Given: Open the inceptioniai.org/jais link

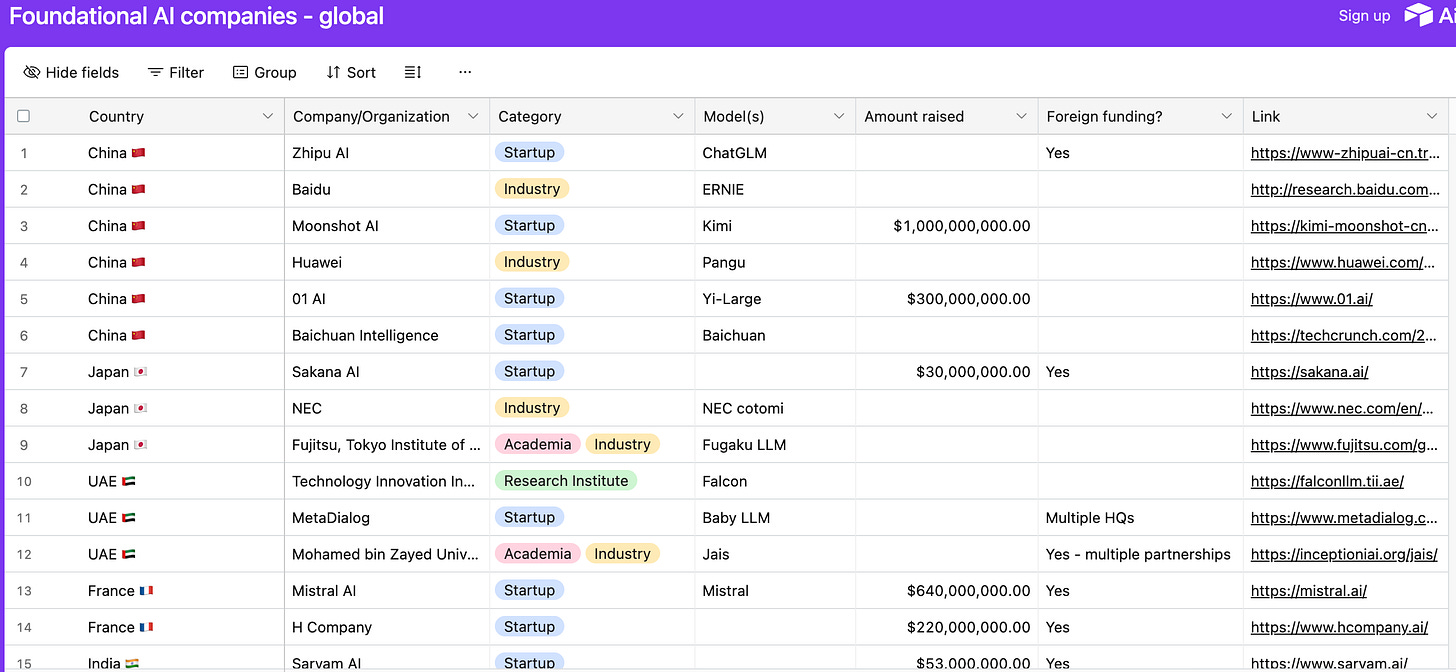Looking at the screenshot, I should coord(1344,554).
